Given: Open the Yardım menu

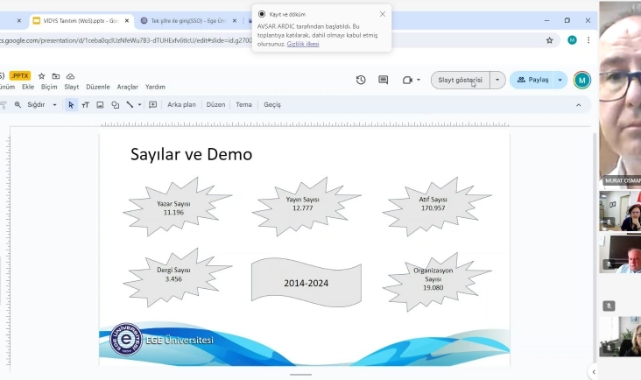Looking at the screenshot, I should (155, 87).
